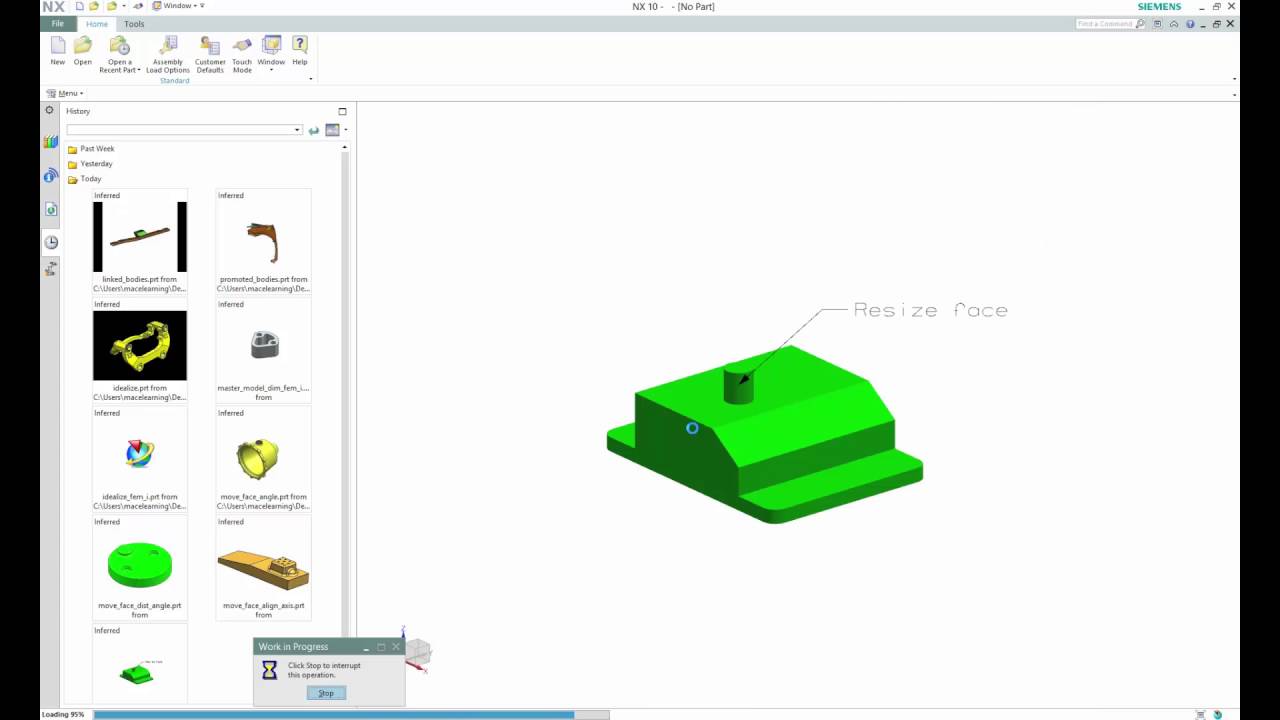Open the File tab
The width and height of the screenshot is (1280, 720).
click(58, 24)
